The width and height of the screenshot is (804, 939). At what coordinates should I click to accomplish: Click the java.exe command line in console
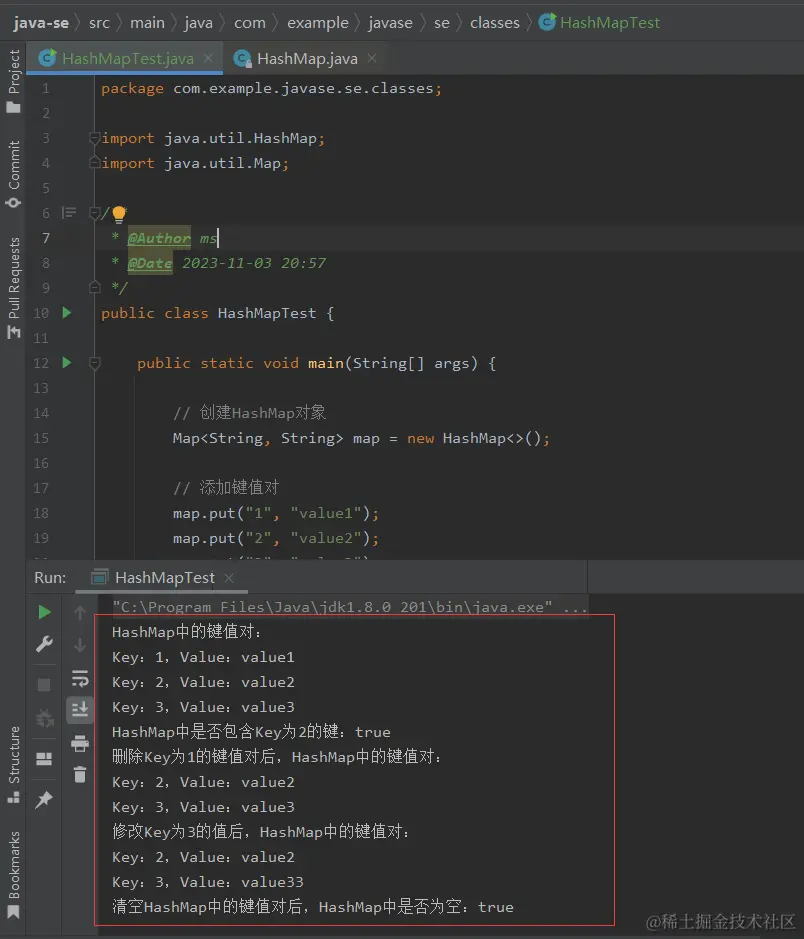point(350,607)
